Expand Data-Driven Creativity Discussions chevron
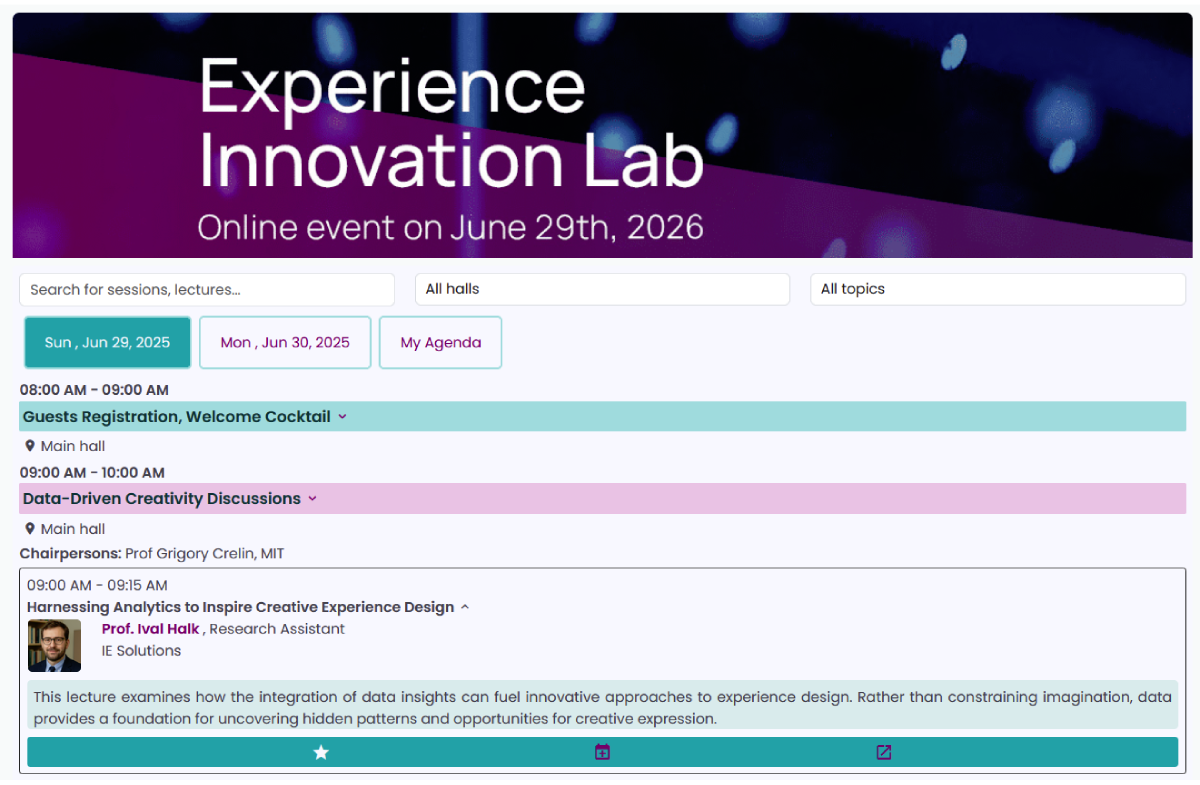Viewport: 1200px width, 785px height. tap(312, 499)
